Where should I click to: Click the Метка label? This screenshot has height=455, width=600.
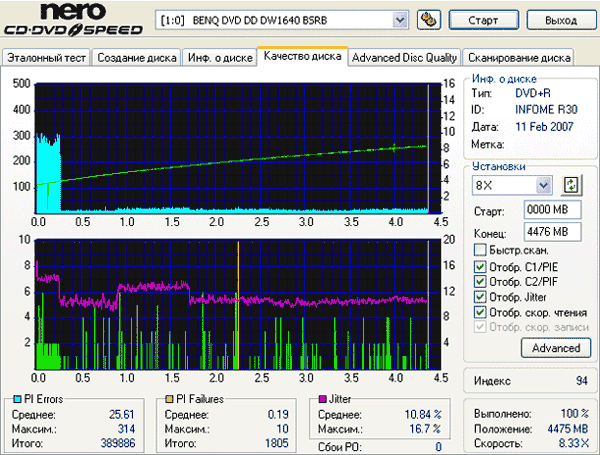click(487, 145)
